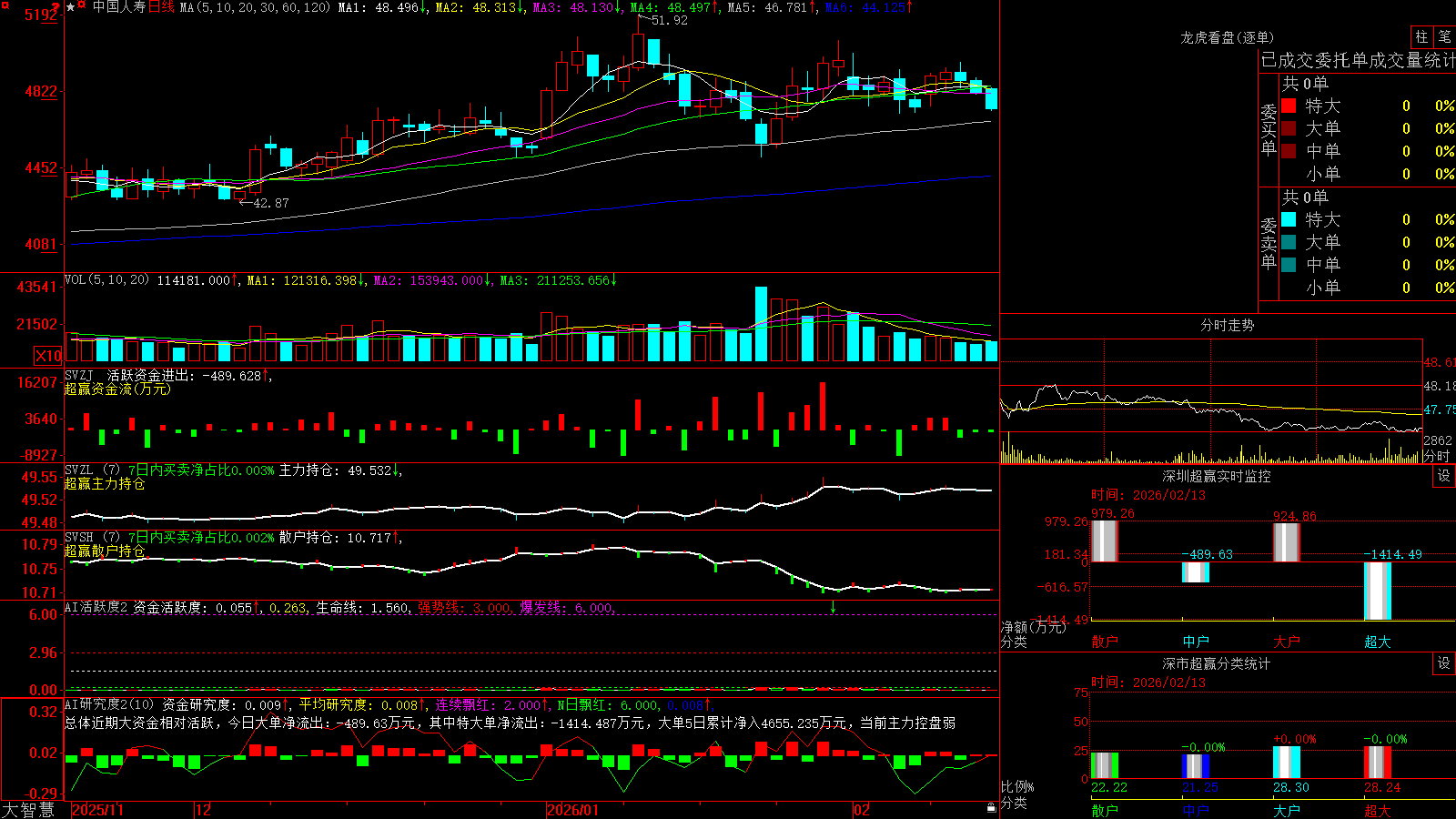
Task: Click the 02 month marker on the time axis
Action: (x=862, y=810)
